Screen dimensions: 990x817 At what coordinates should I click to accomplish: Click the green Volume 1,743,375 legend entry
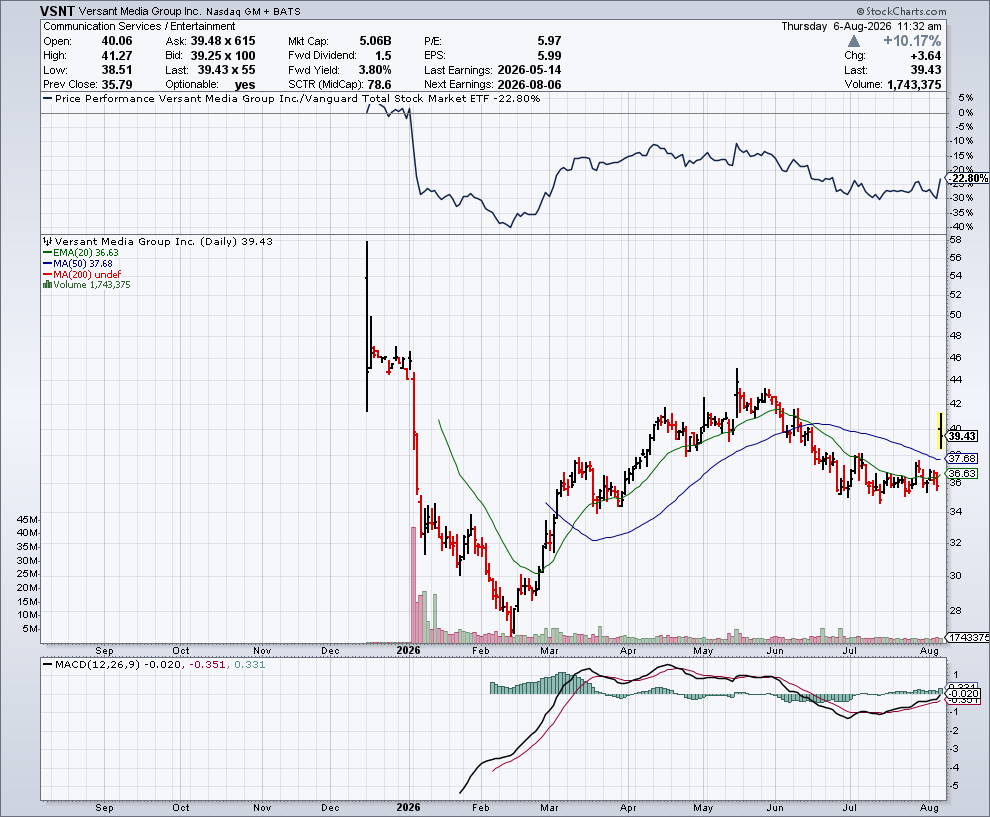(87, 285)
